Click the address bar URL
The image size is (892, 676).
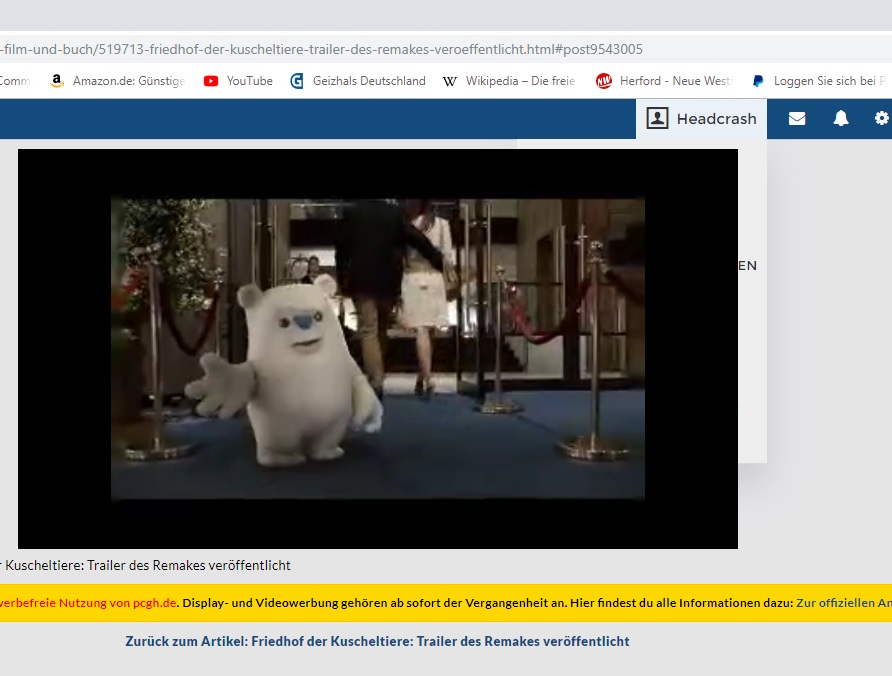click(x=321, y=50)
